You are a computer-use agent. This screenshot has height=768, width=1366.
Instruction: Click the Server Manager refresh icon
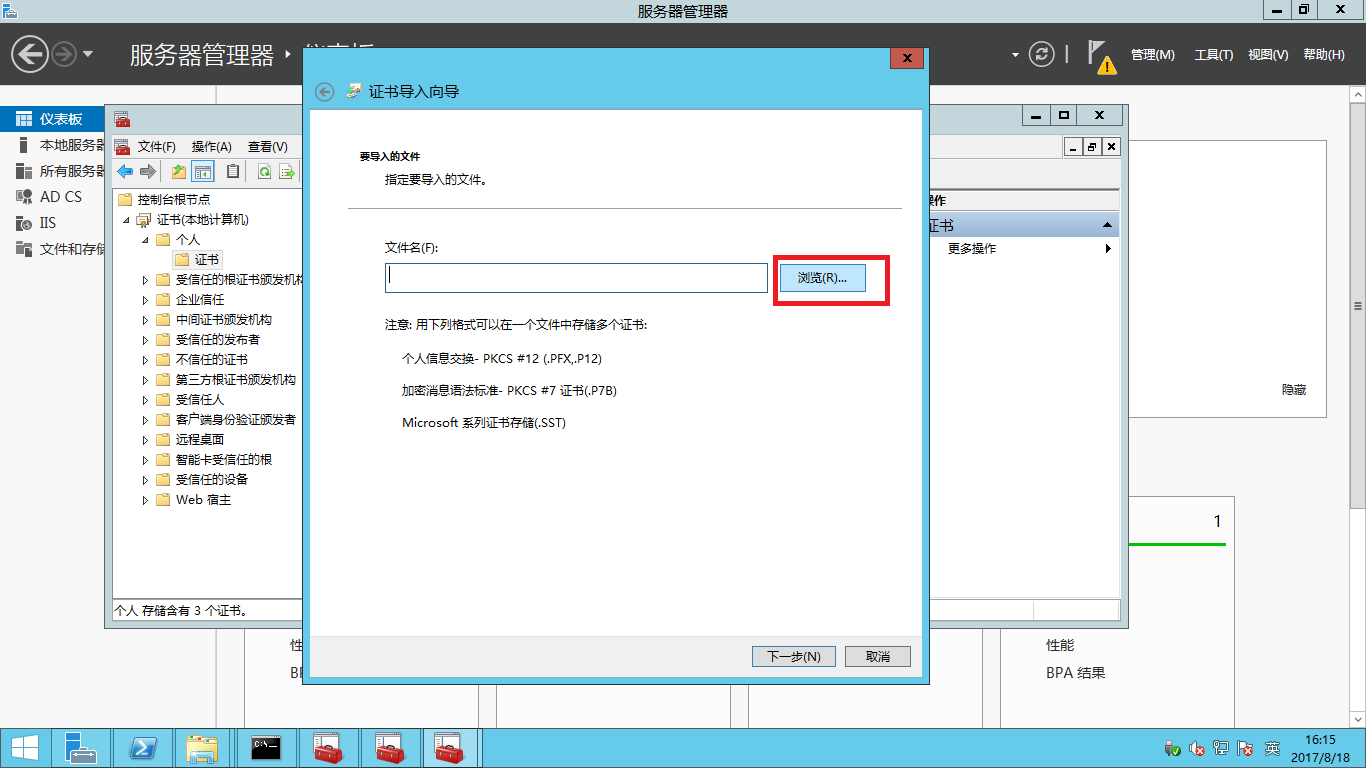[x=1042, y=54]
